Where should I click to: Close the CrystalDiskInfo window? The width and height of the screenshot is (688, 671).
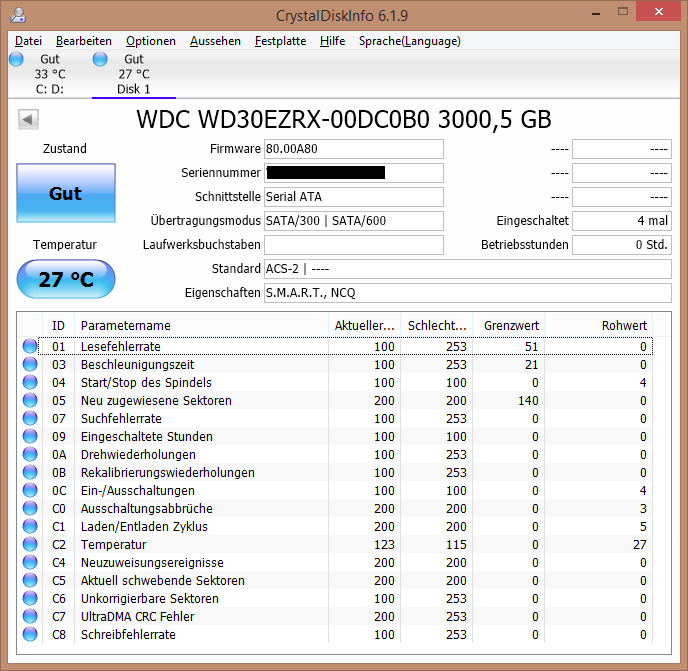point(659,12)
